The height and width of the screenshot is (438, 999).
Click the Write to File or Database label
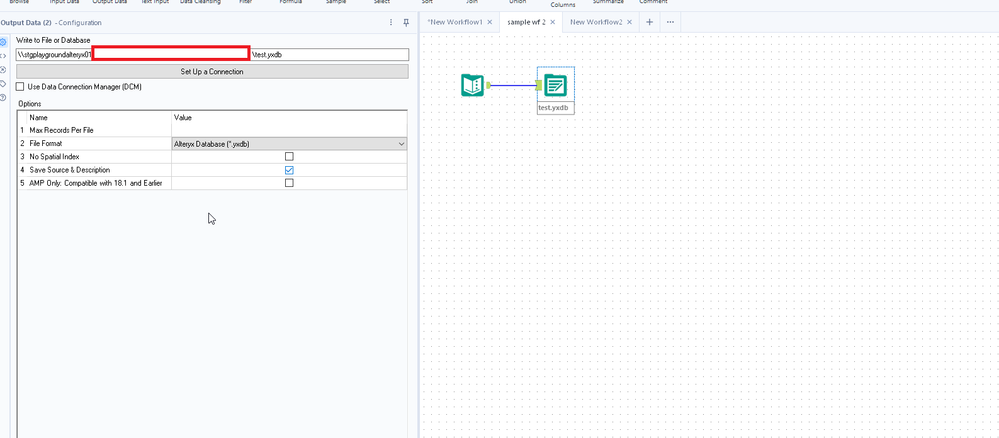tap(53, 41)
